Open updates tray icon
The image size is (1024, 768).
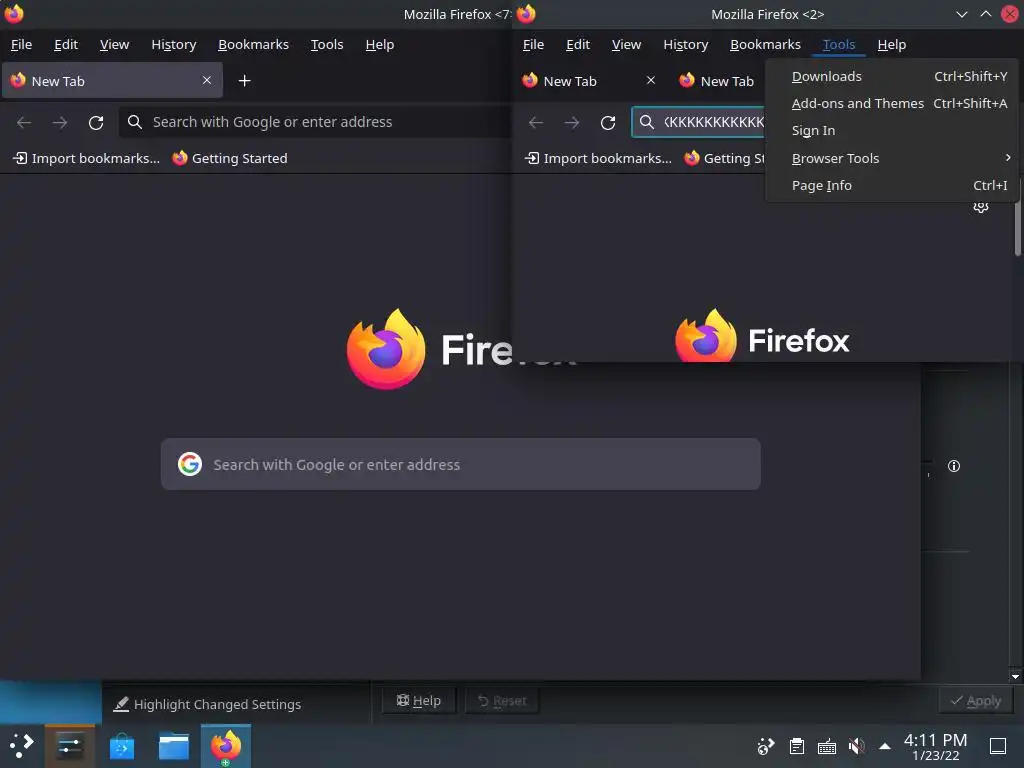[x=766, y=746]
